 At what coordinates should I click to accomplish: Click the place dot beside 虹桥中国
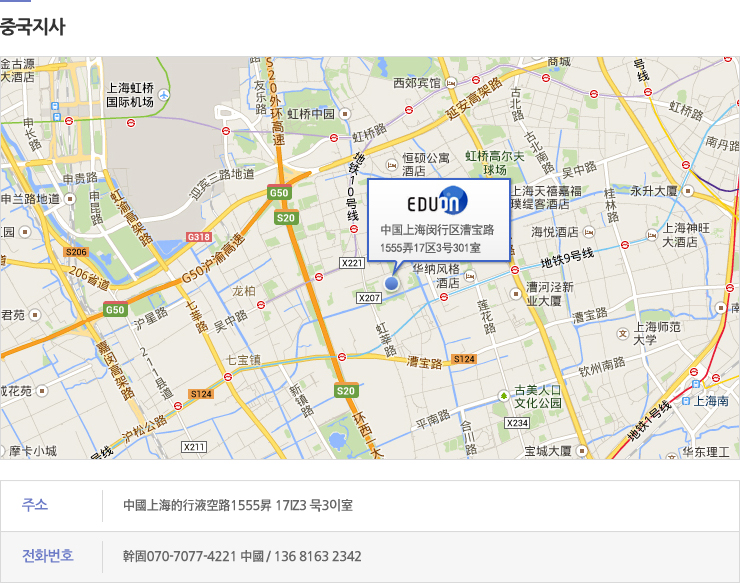(x=345, y=114)
